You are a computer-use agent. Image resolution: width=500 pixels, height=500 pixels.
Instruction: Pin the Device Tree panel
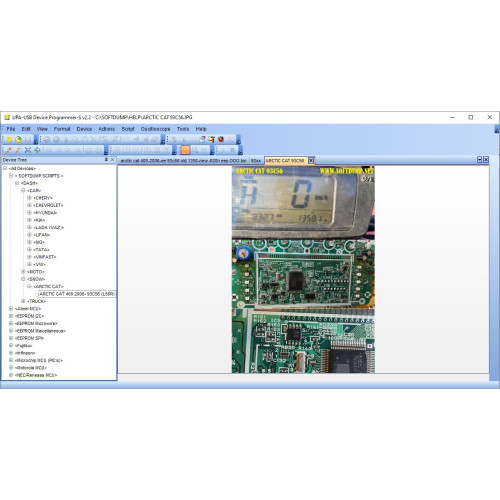coord(106,160)
